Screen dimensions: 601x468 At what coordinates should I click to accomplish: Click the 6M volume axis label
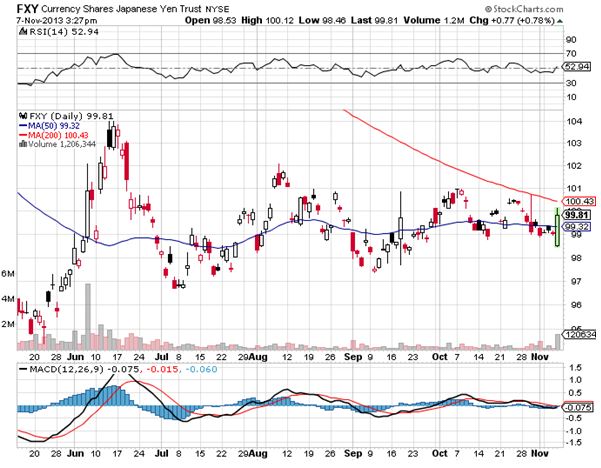tap(8, 274)
